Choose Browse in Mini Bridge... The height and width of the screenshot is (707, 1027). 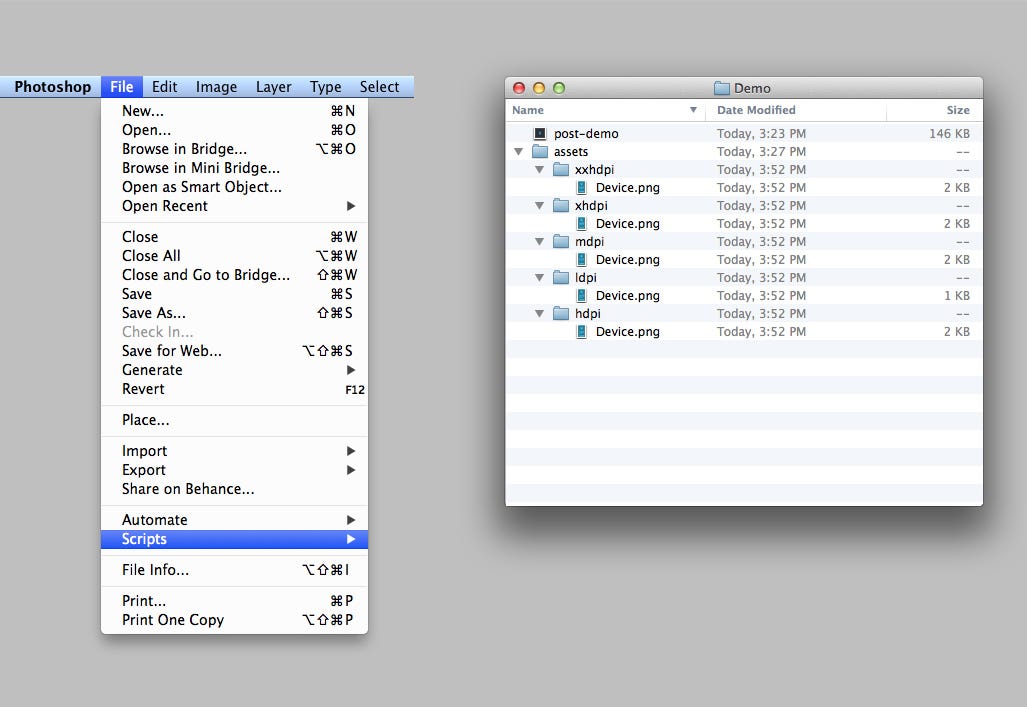tap(234, 168)
